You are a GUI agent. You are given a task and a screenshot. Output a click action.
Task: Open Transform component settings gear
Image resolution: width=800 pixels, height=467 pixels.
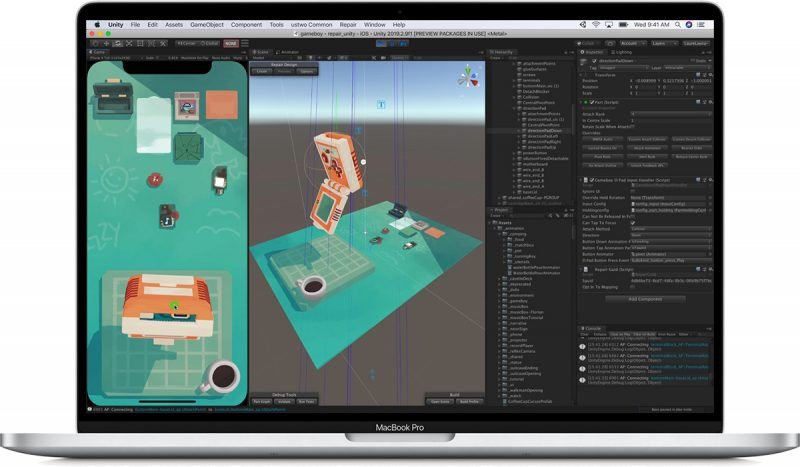click(710, 75)
